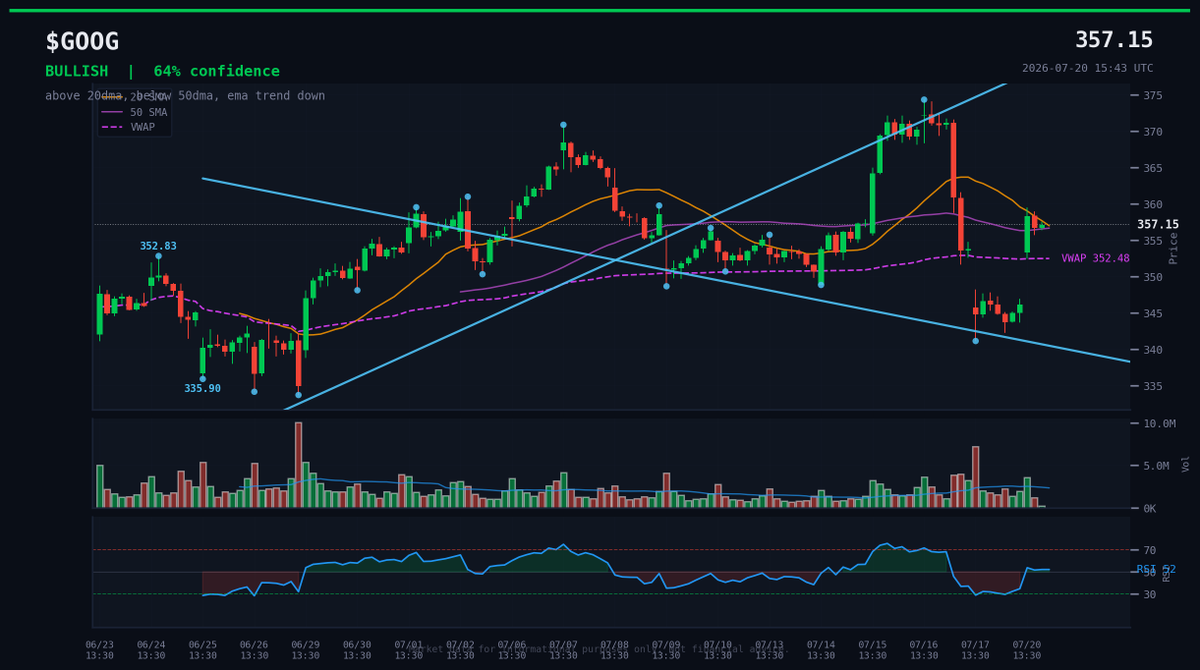This screenshot has width=1200, height=670.
Task: Click the 07/17 13:30 date label
Action: (975, 650)
